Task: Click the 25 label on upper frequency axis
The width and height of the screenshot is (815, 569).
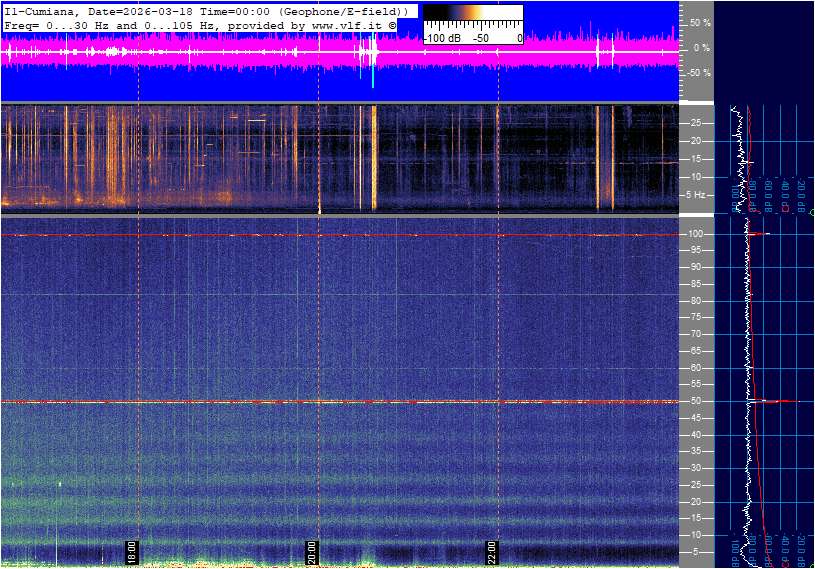Action: [696, 123]
